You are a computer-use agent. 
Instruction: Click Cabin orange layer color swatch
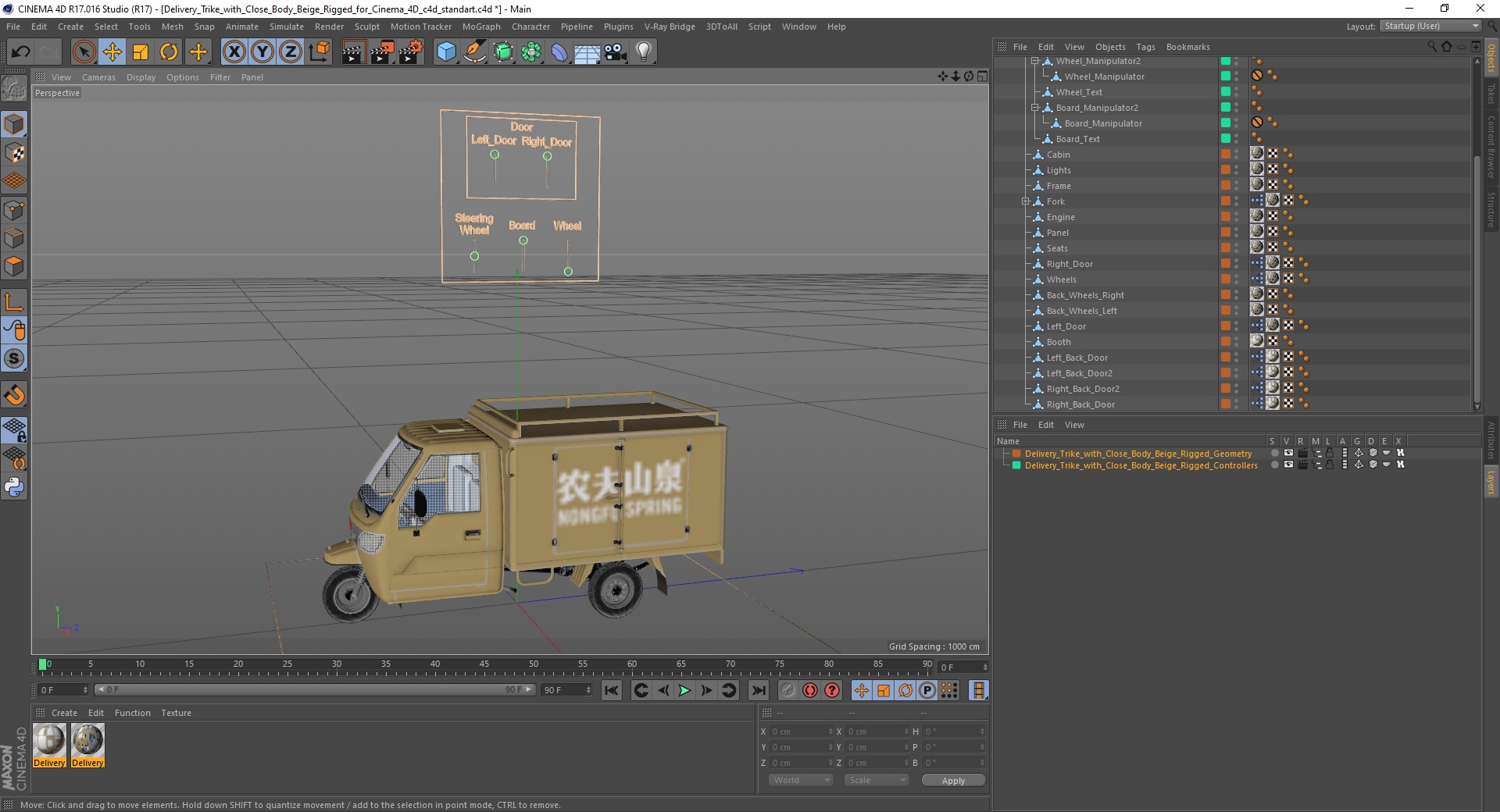click(x=1225, y=155)
